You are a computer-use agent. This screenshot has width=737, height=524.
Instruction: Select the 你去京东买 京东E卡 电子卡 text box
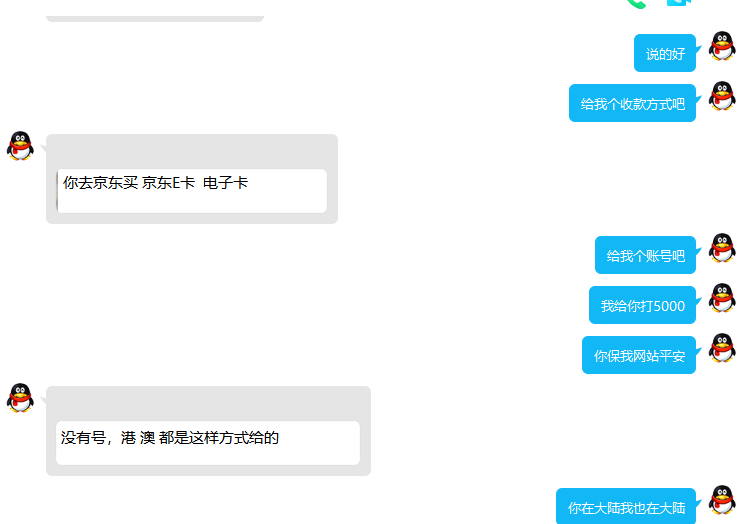click(192, 191)
